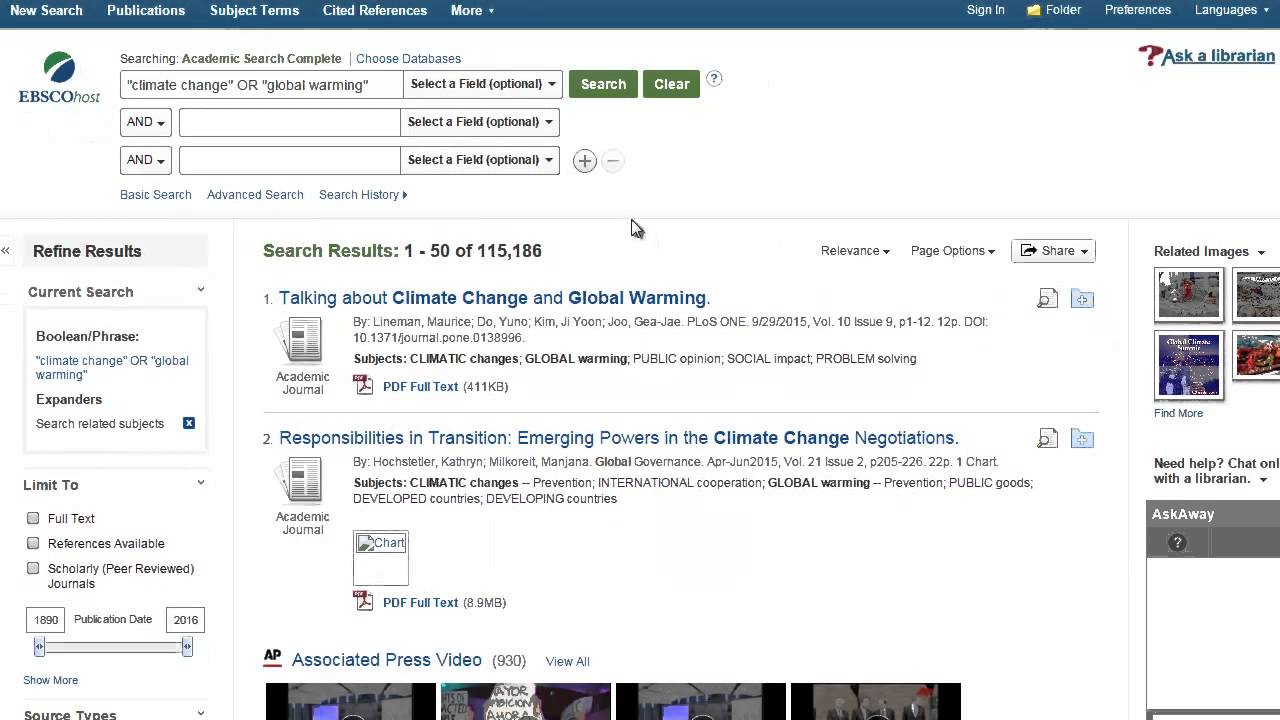
Task: Check the References Available box
Action: pyautogui.click(x=33, y=543)
